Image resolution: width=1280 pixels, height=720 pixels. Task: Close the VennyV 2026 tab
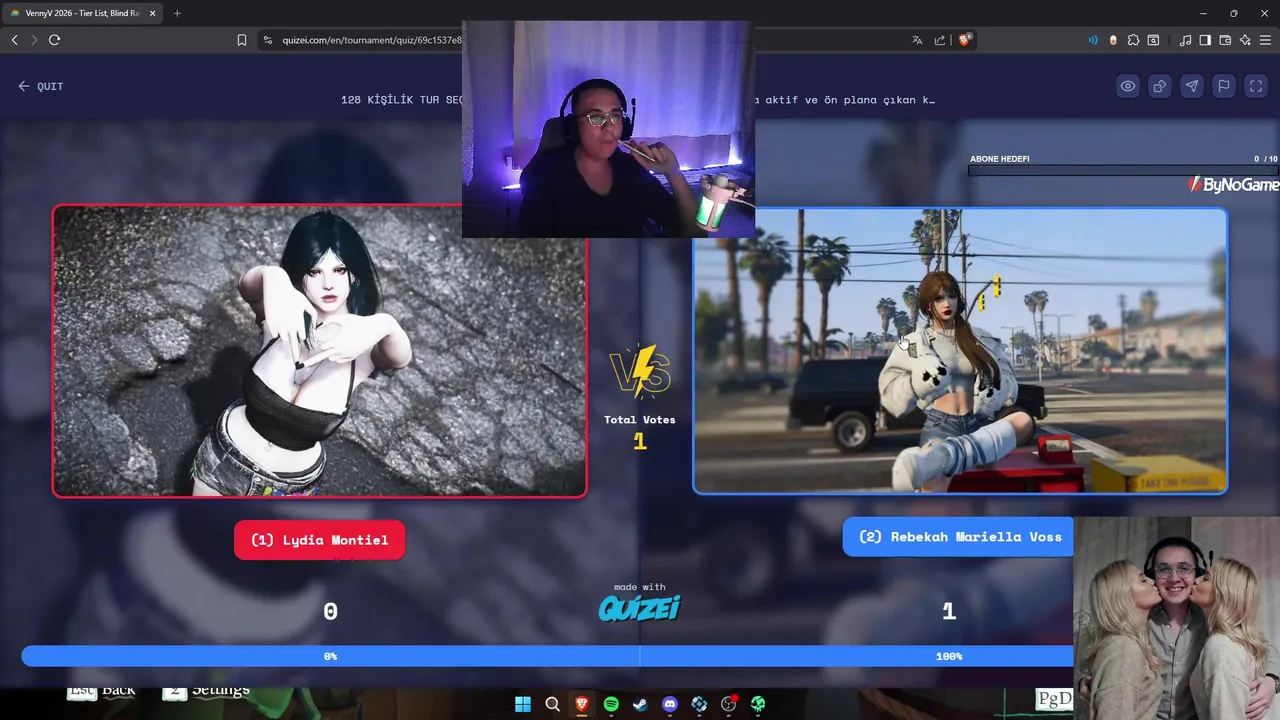coord(153,13)
